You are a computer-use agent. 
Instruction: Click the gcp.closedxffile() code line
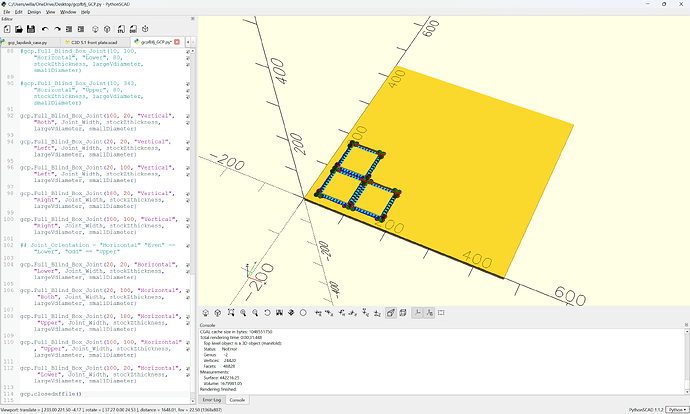click(51, 394)
